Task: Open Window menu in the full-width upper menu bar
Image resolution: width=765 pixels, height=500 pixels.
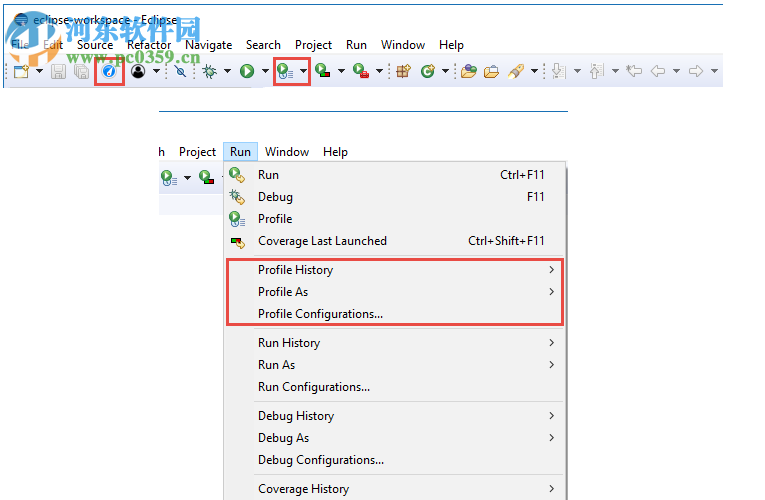Action: (x=403, y=45)
